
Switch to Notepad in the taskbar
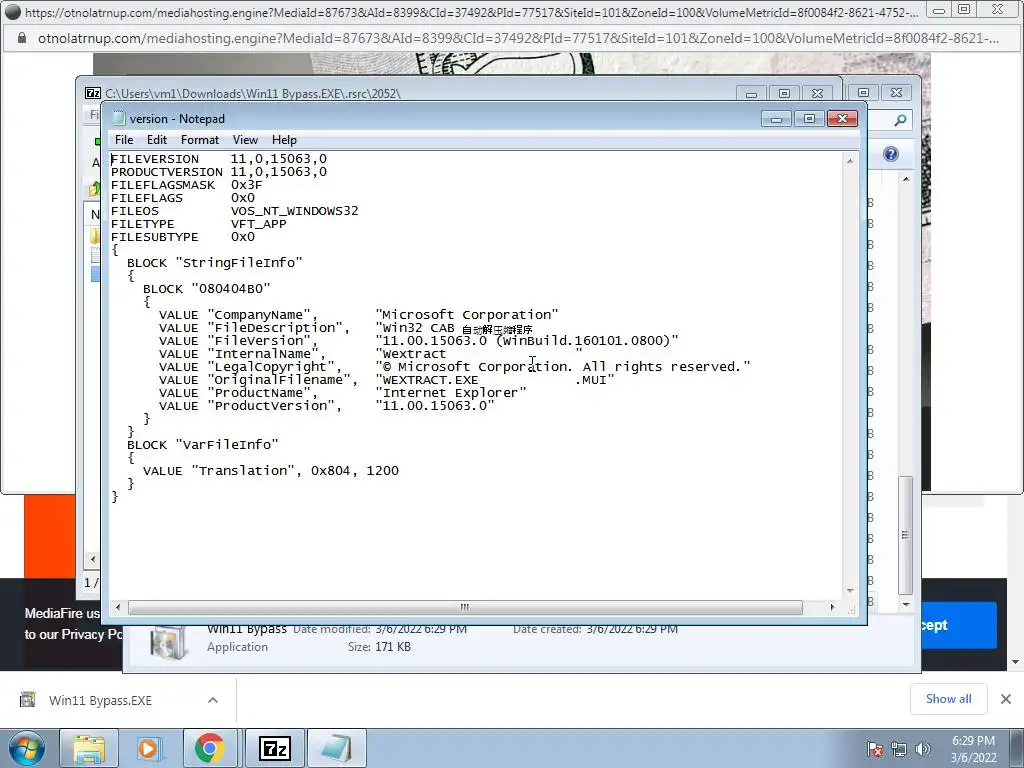(x=336, y=748)
